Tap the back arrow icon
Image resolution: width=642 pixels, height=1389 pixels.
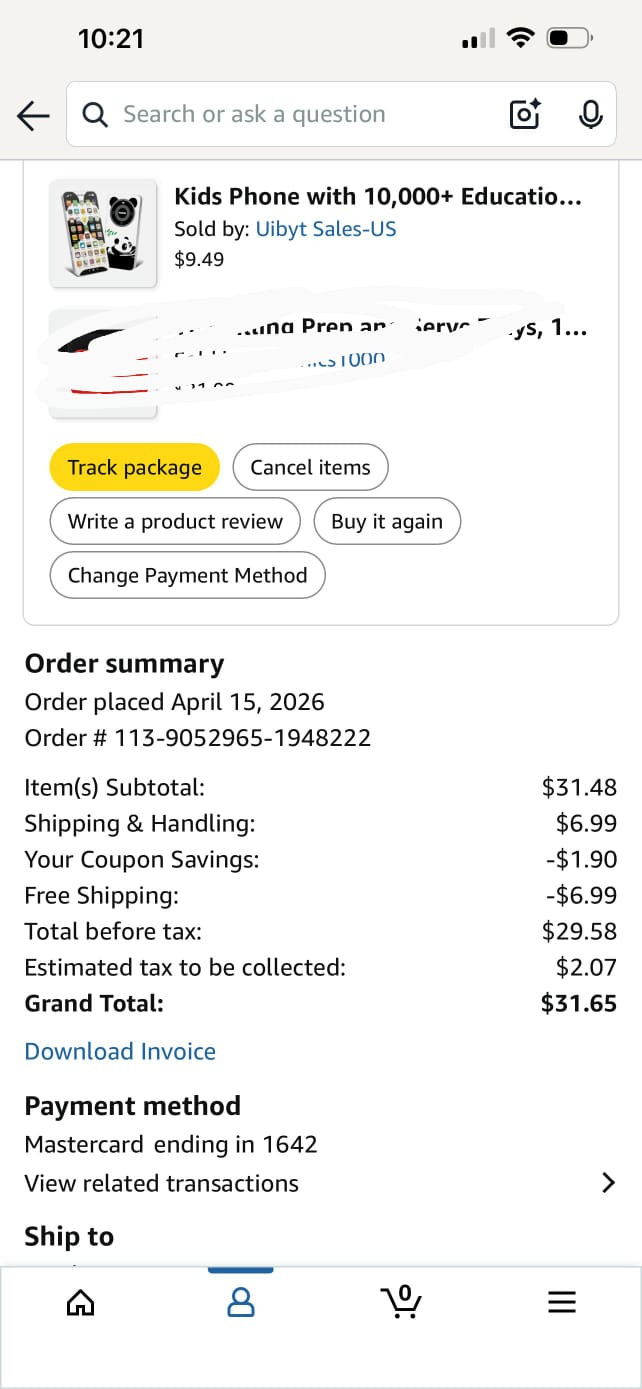pos(33,115)
